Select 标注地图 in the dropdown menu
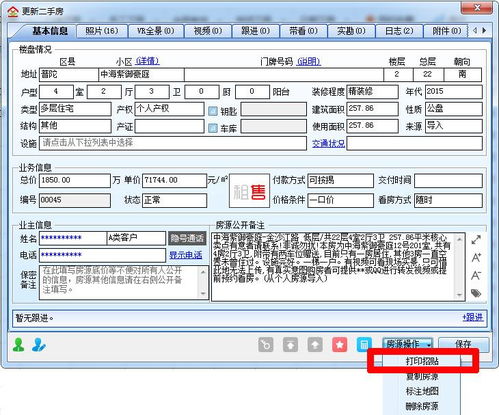This screenshot has width=499, height=415. click(x=422, y=391)
